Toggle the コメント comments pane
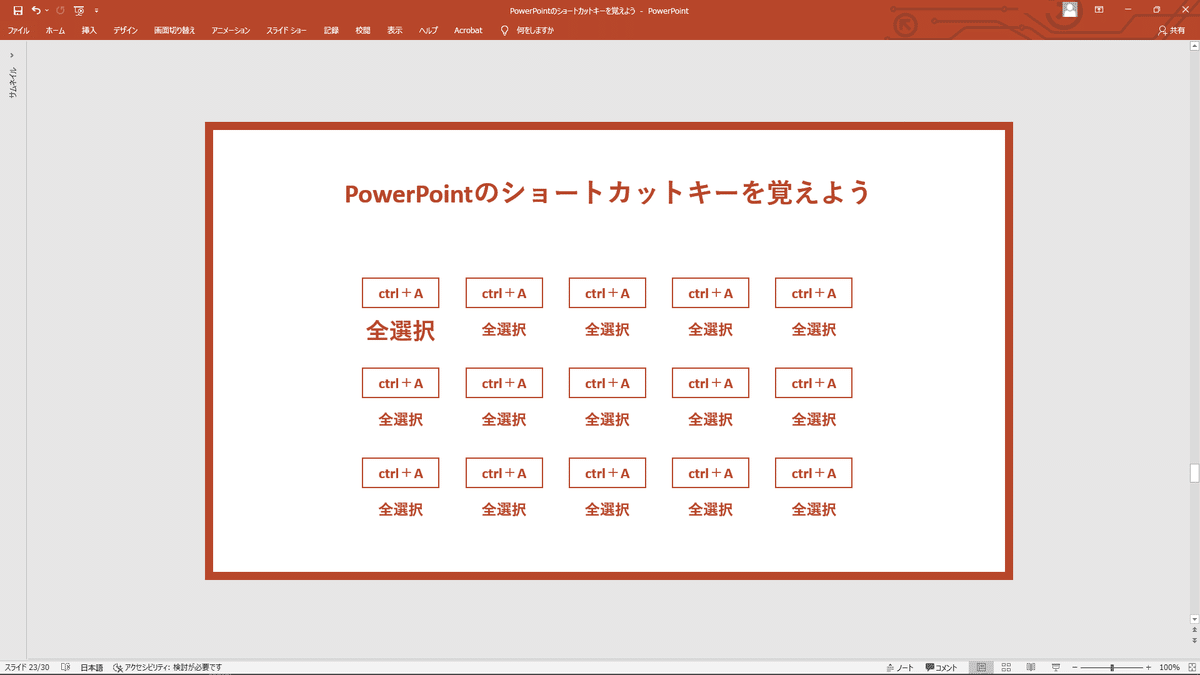1200x675 pixels. [941, 667]
